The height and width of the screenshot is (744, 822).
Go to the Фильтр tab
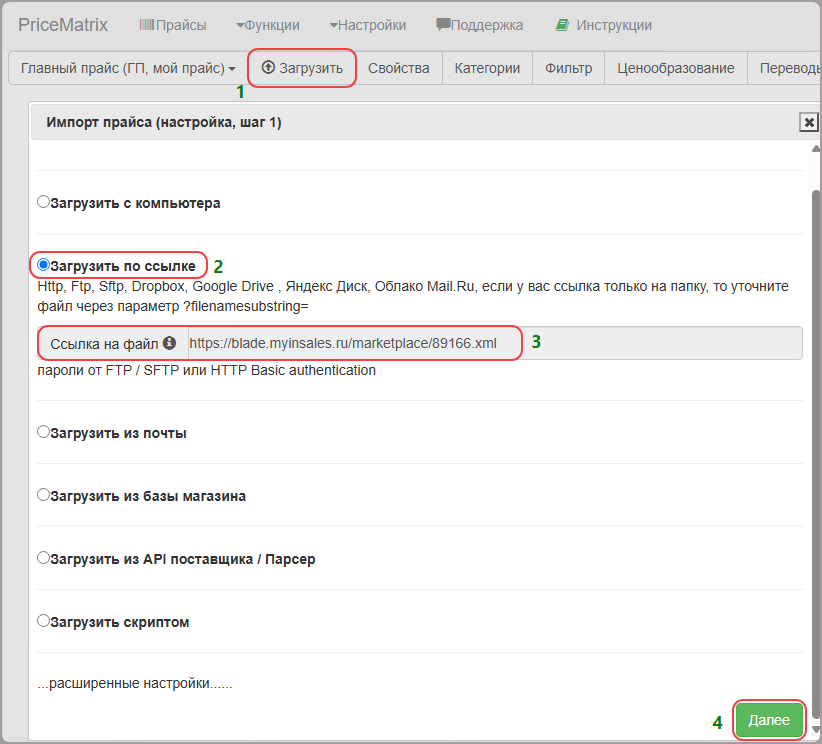click(x=568, y=68)
